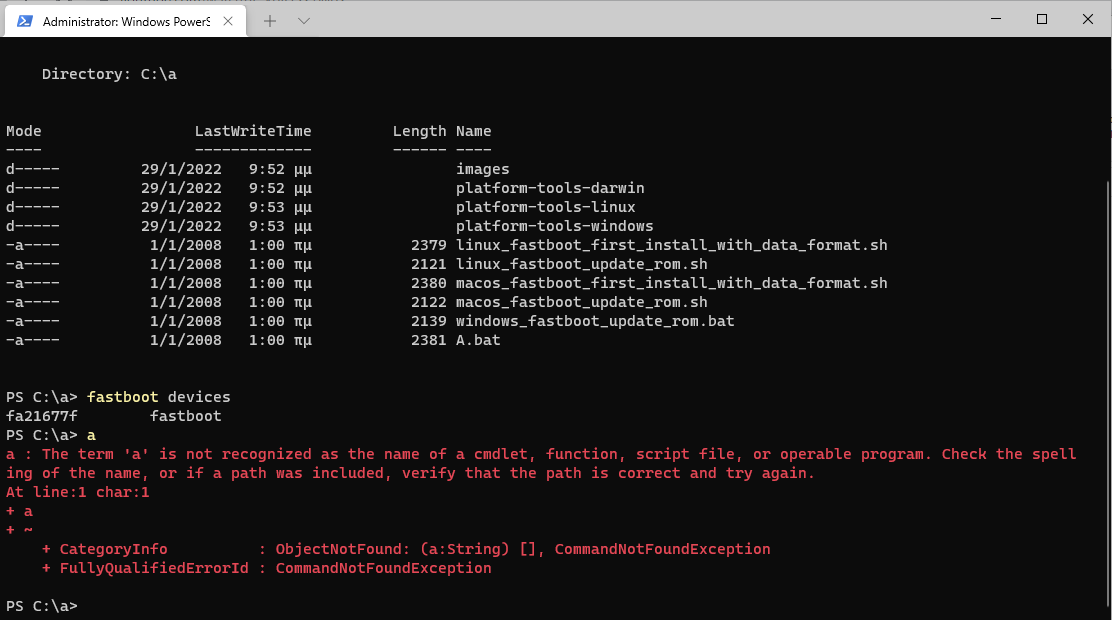Click linux_fastboot_update_rom.sh in the listing

[x=581, y=264]
